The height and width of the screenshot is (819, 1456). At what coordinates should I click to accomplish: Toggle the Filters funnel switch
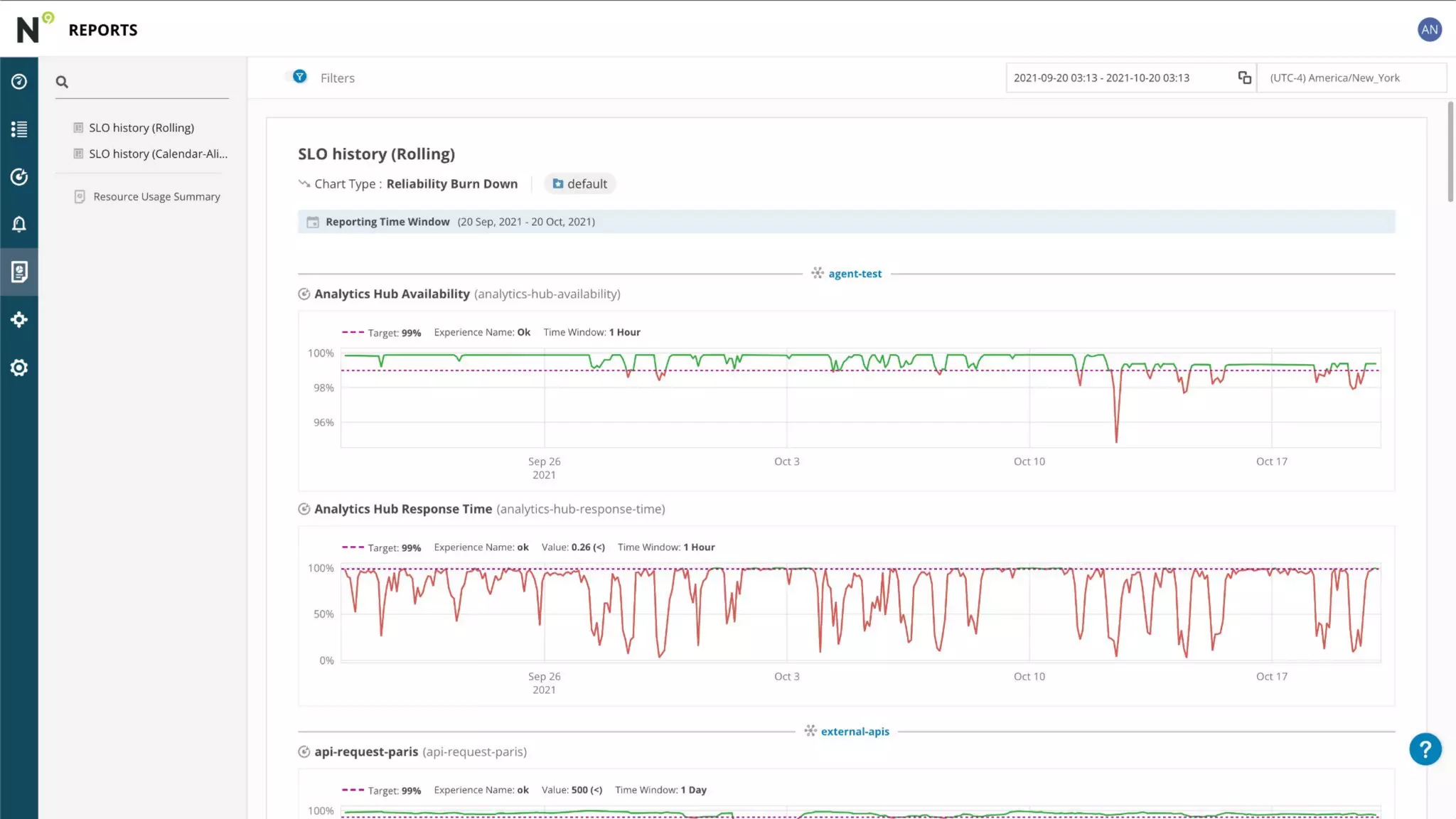(x=299, y=77)
